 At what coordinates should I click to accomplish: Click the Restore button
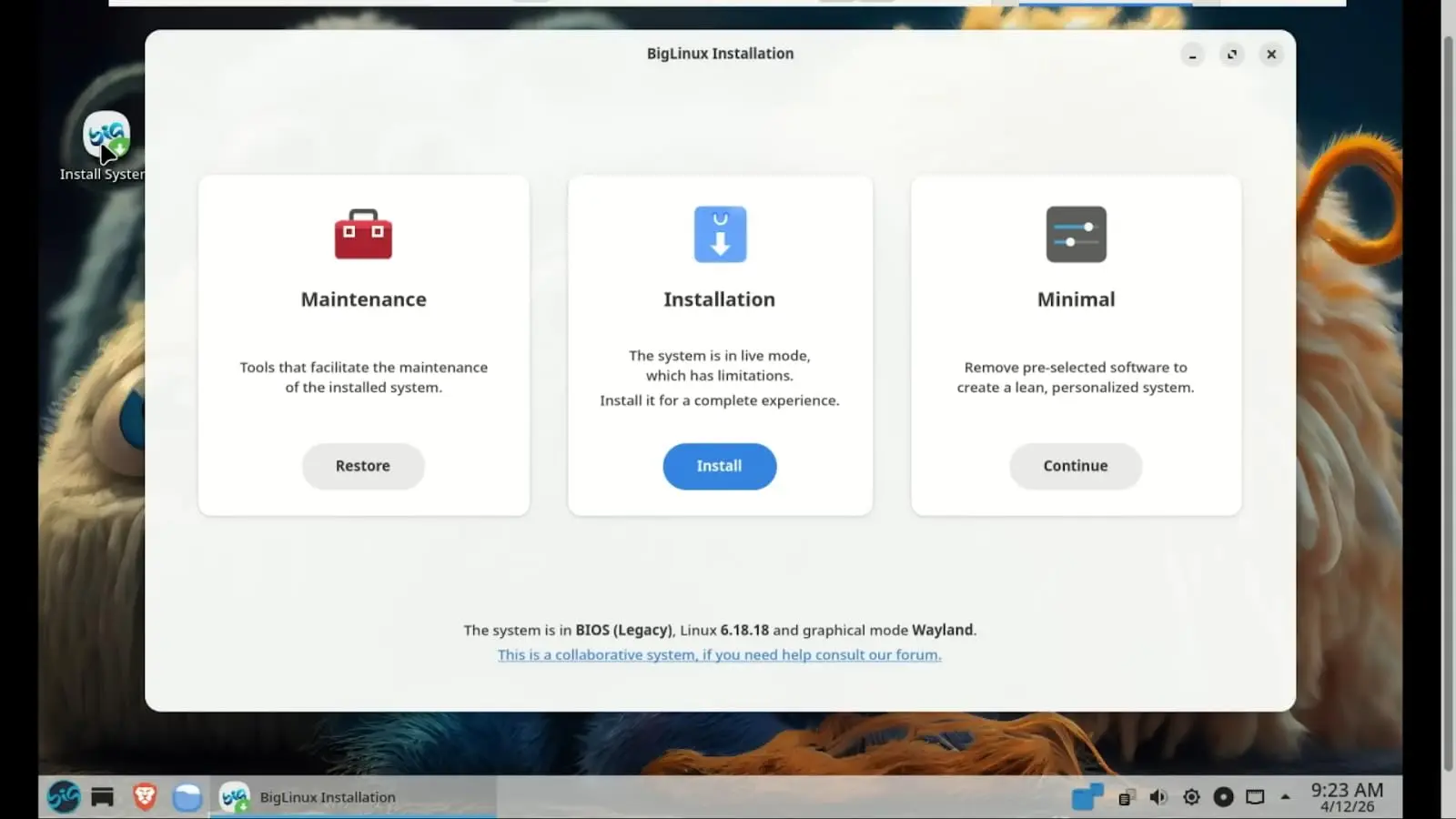363,466
